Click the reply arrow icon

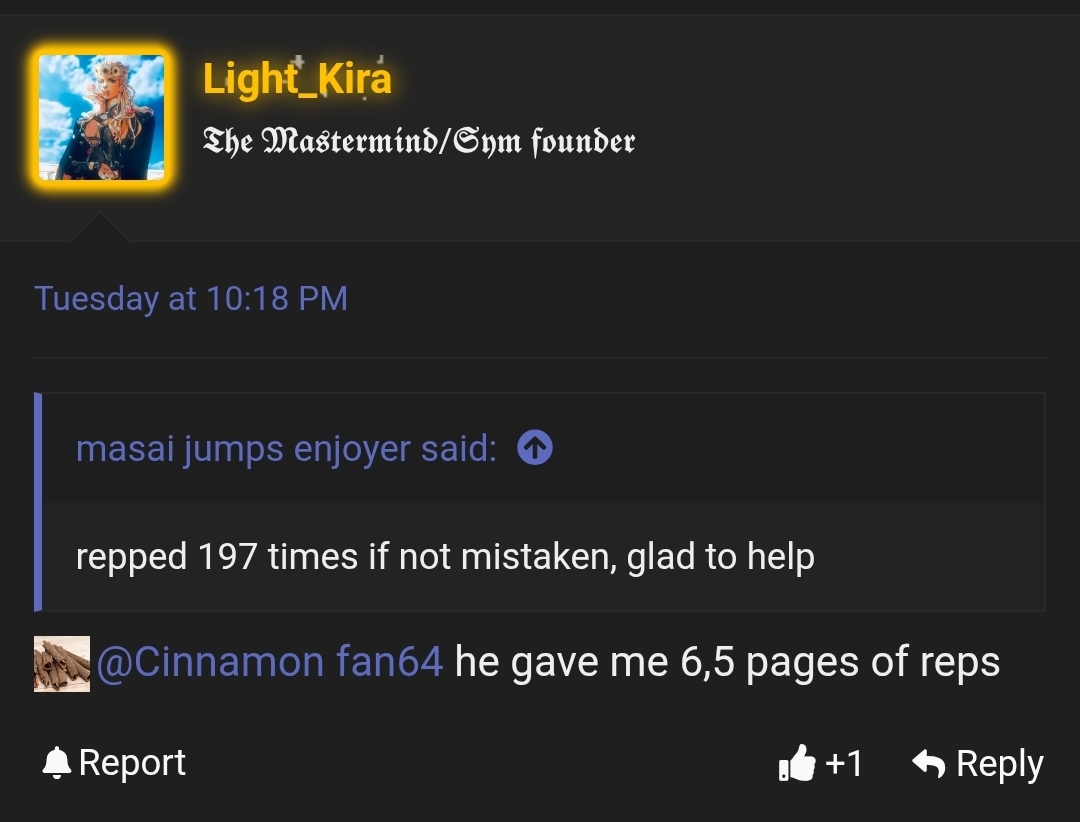927,762
